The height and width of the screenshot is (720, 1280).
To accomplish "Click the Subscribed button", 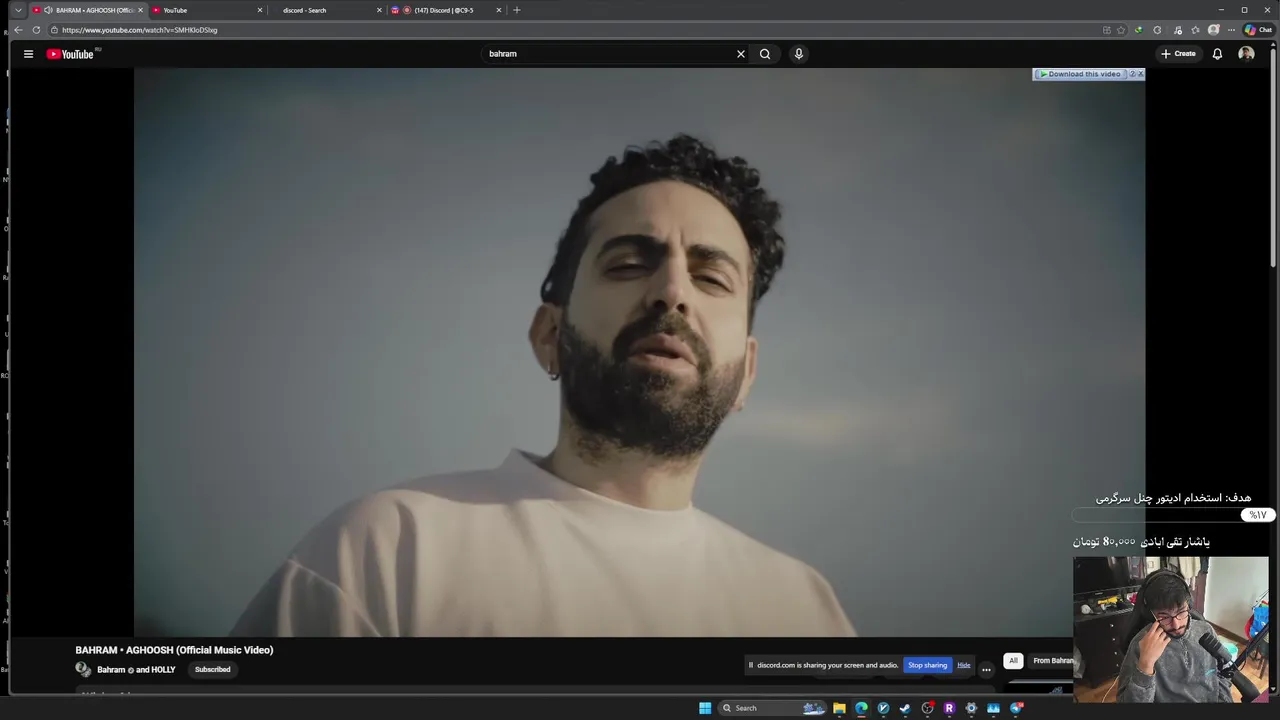I will coord(212,669).
